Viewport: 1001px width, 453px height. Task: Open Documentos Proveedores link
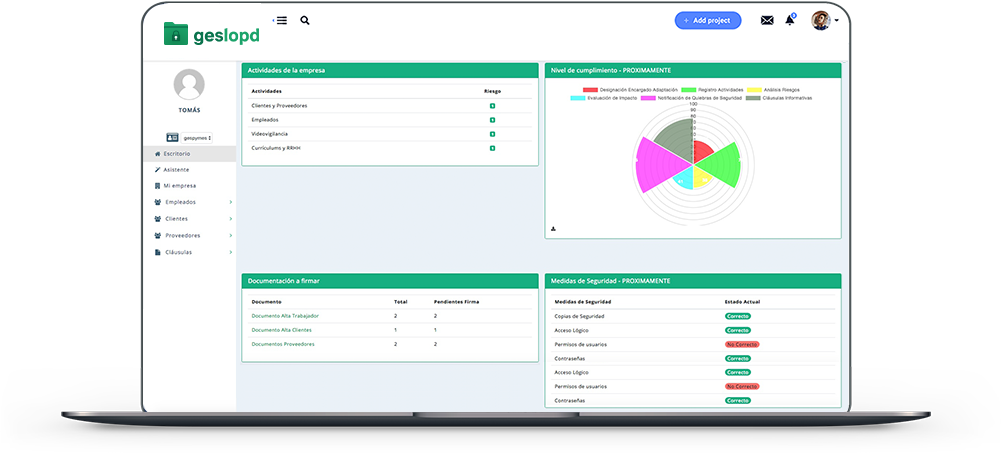[x=283, y=344]
